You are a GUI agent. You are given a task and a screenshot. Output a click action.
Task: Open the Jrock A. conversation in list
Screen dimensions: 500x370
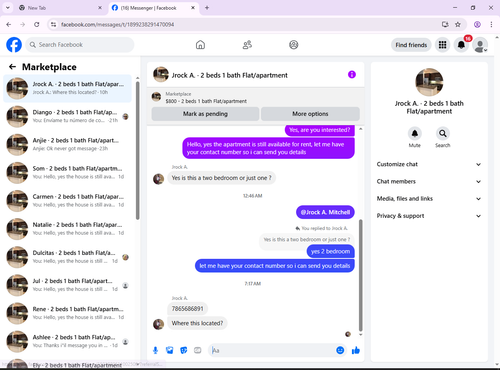67,88
